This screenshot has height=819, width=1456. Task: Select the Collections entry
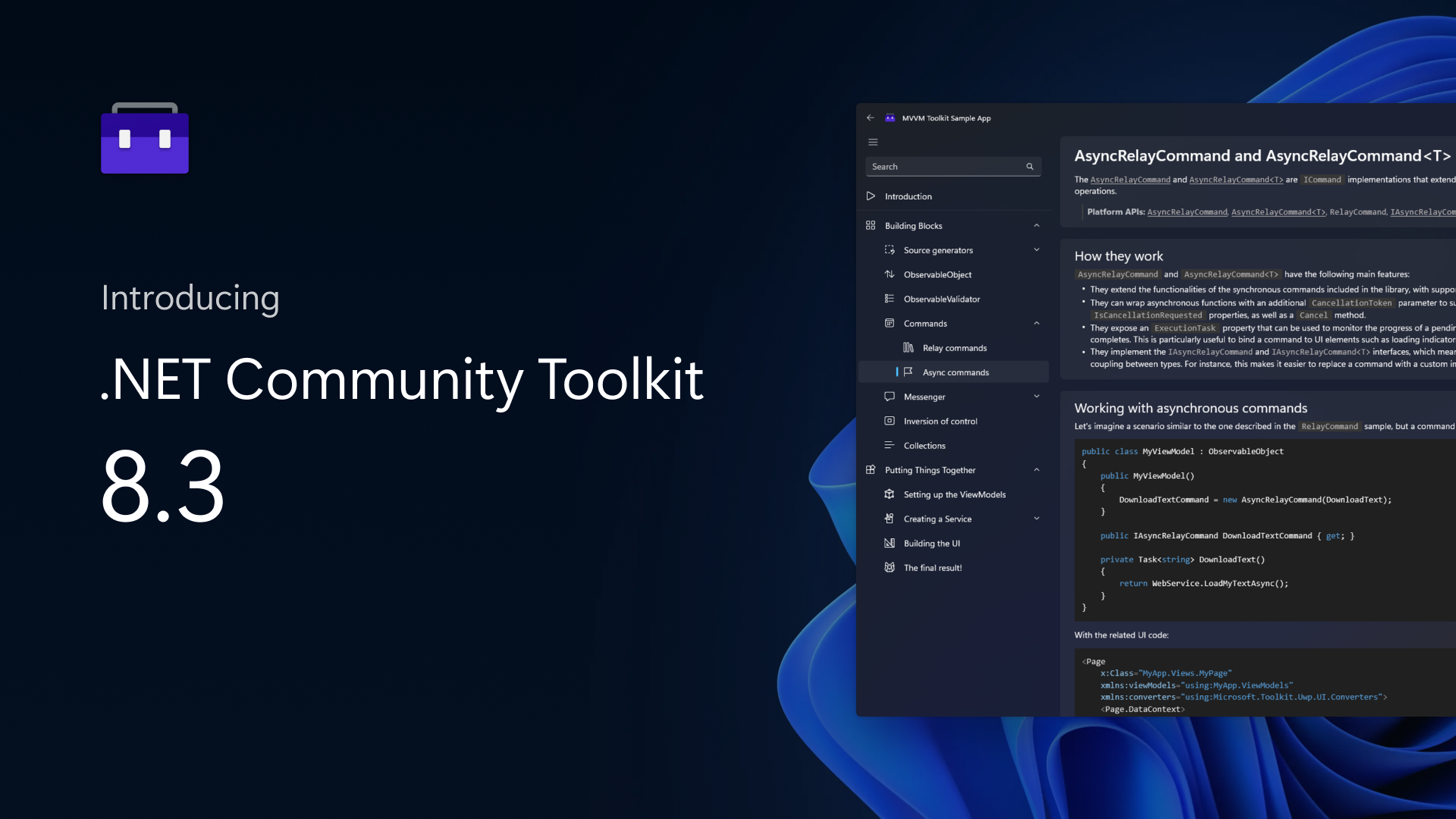[924, 445]
